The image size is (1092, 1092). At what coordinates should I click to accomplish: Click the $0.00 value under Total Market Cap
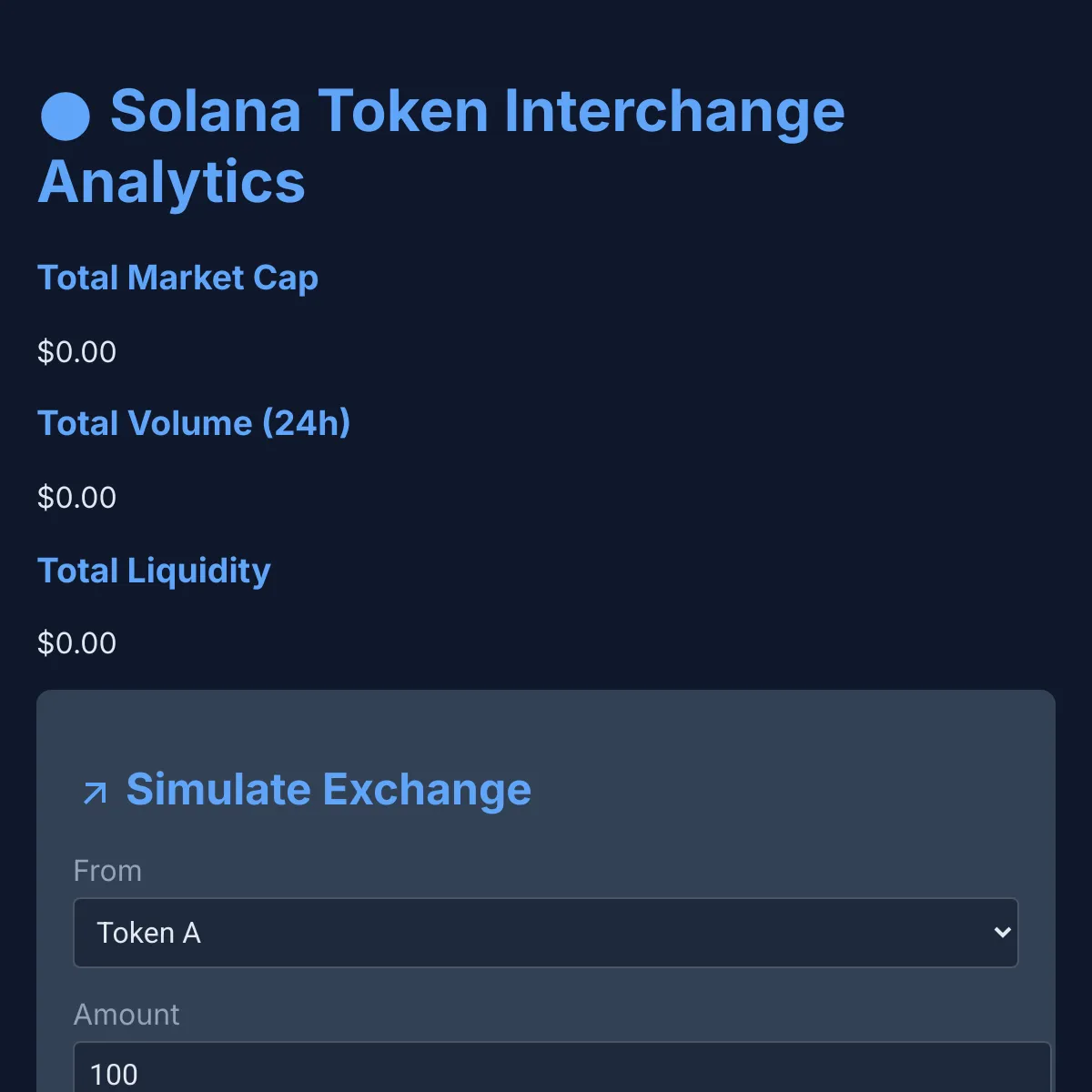coord(76,351)
